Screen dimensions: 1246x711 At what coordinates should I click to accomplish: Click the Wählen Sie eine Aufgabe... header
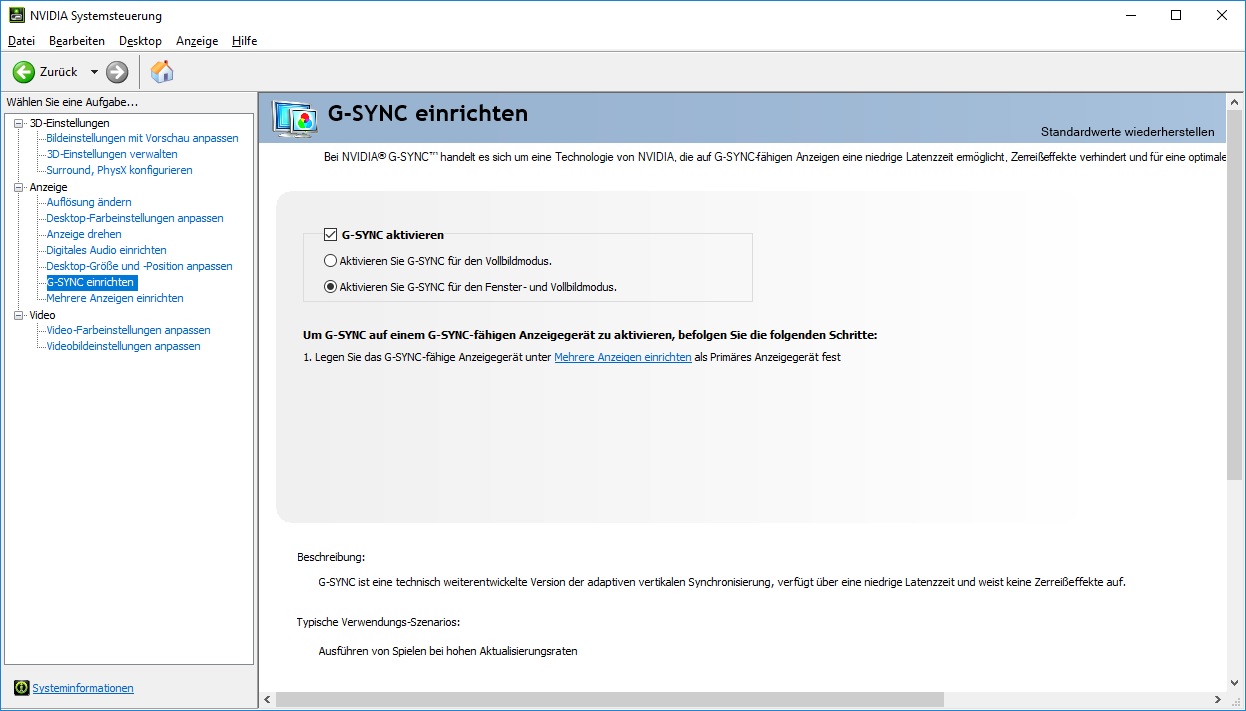tap(72, 102)
